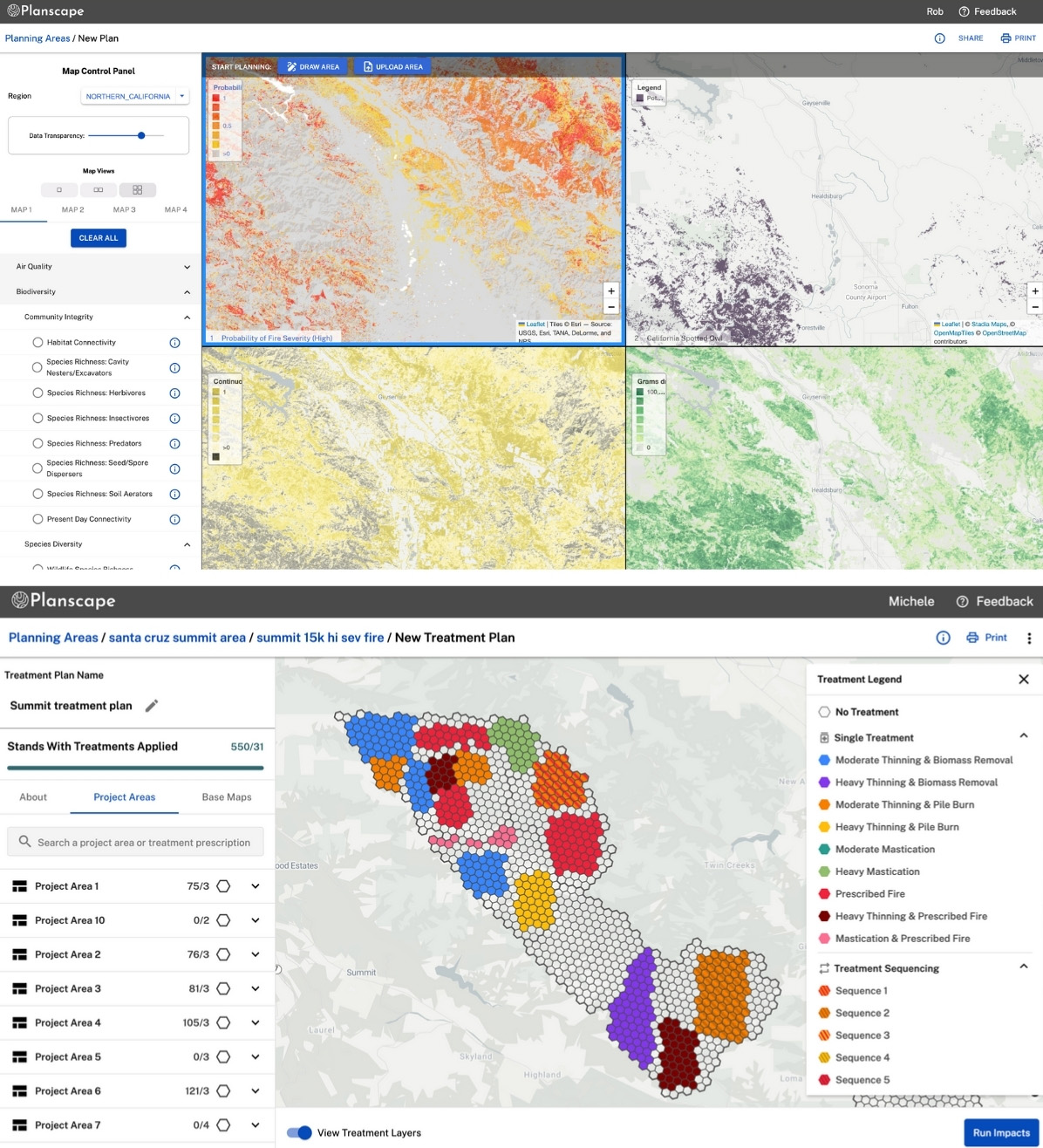Click the SHARE link in header
This screenshot has height=1148, width=1043.
click(971, 38)
